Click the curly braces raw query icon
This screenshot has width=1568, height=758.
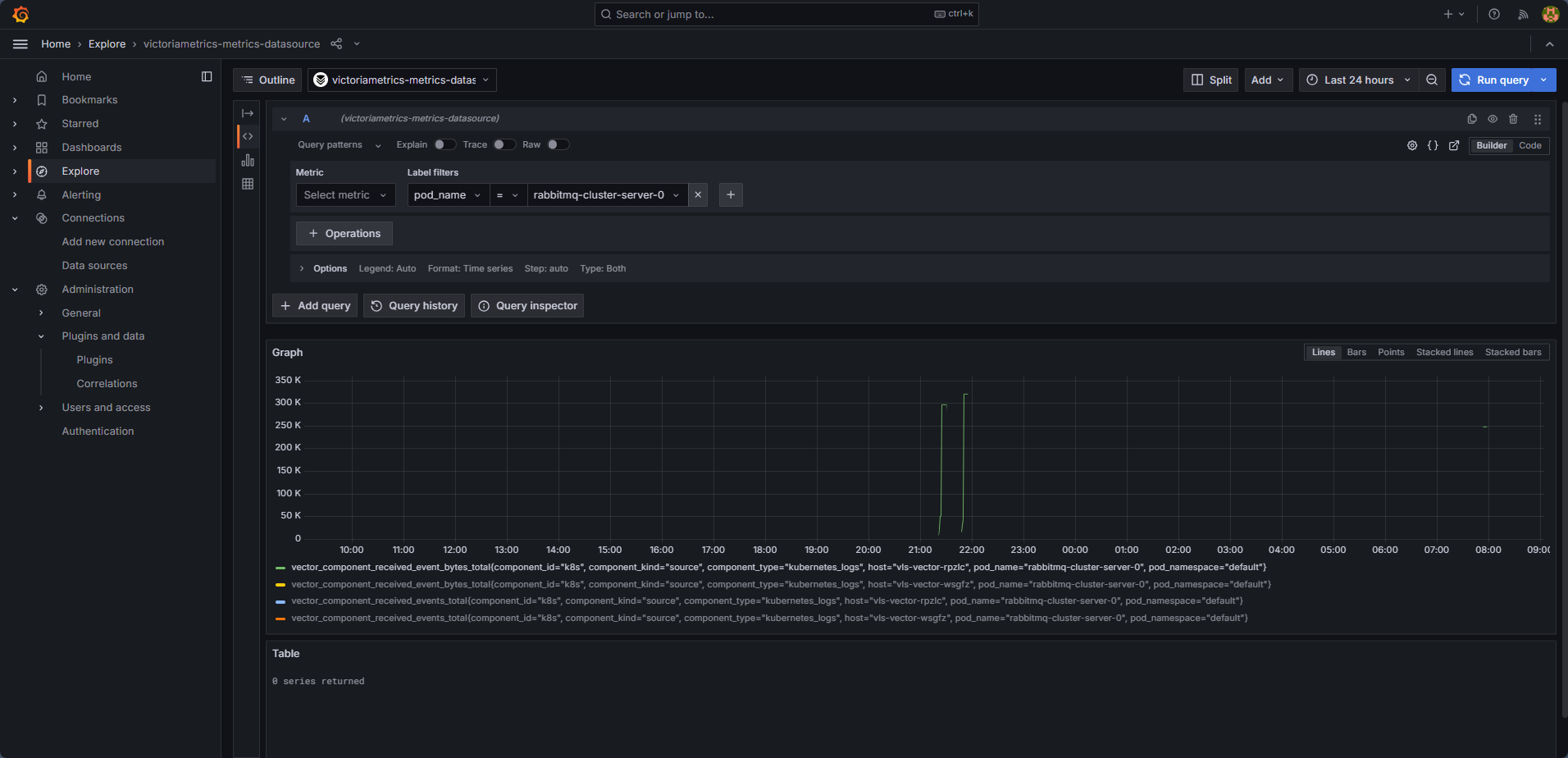click(1434, 145)
